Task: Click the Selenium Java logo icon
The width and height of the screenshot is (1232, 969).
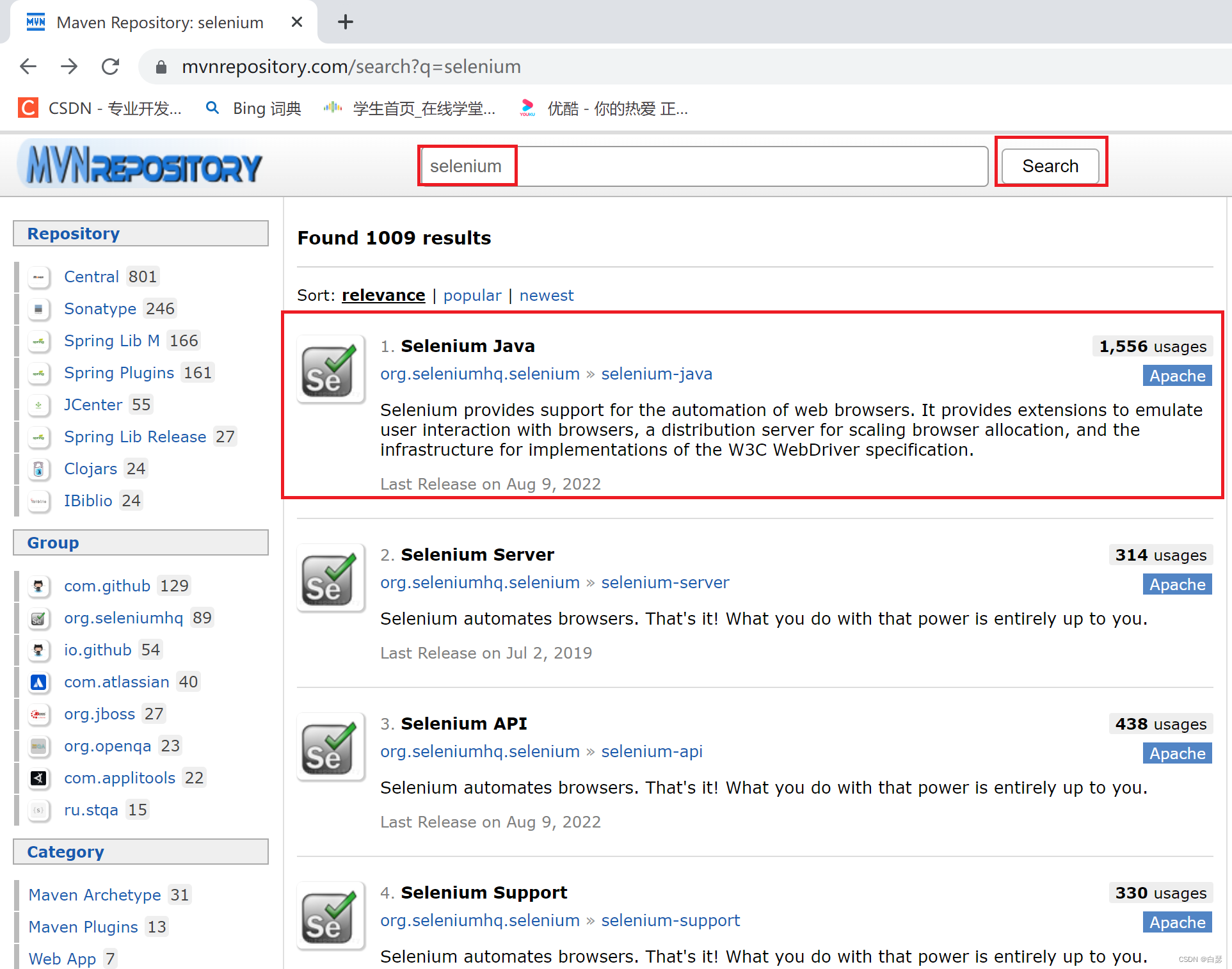Action: pyautogui.click(x=330, y=369)
